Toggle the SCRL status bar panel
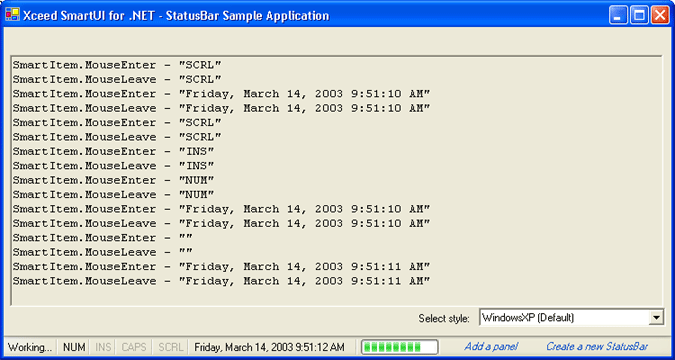Viewport: 675px width, 360px height. point(170,347)
